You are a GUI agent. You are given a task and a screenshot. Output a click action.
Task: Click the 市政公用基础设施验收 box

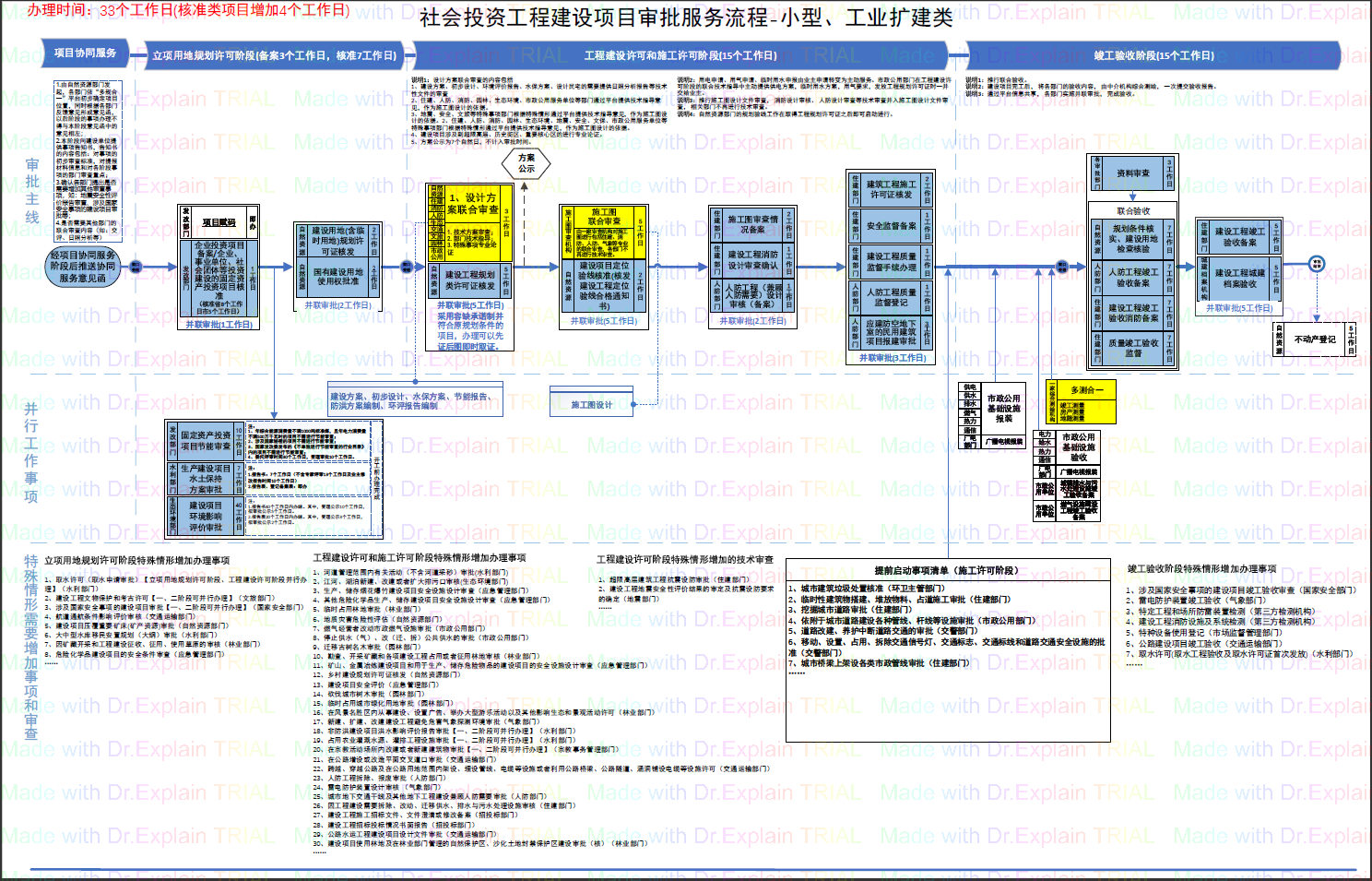[x=1078, y=446]
